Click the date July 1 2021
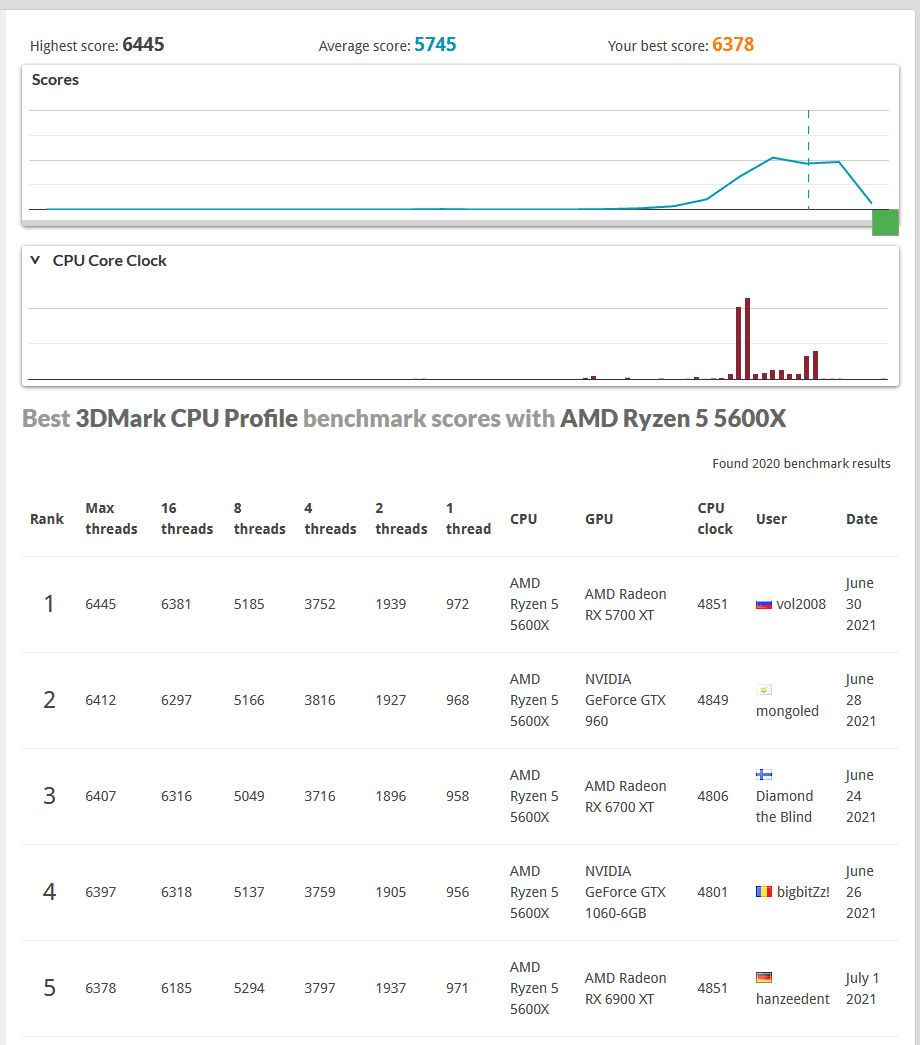This screenshot has height=1045, width=920. [863, 988]
